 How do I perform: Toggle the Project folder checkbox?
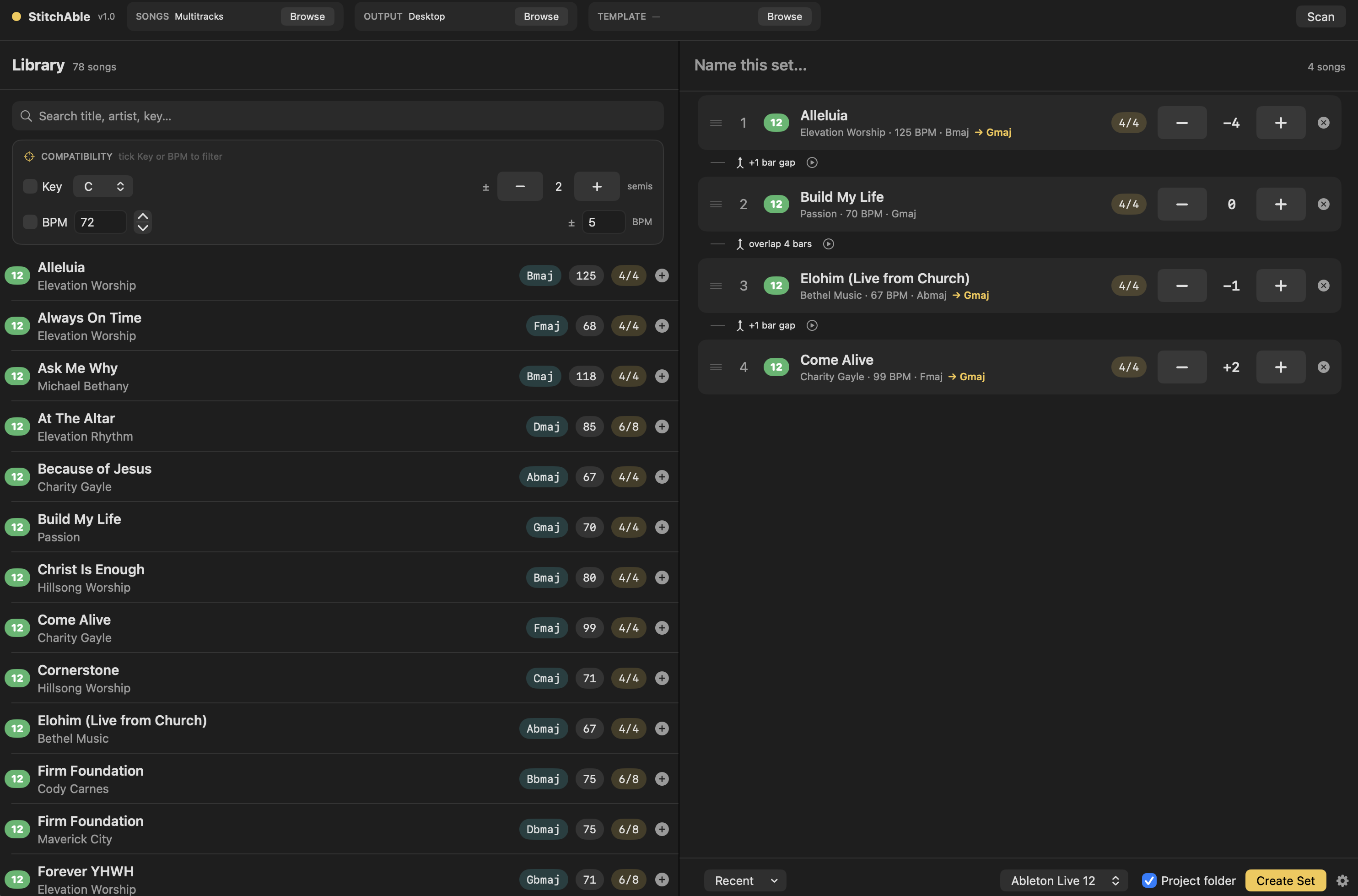click(1149, 880)
